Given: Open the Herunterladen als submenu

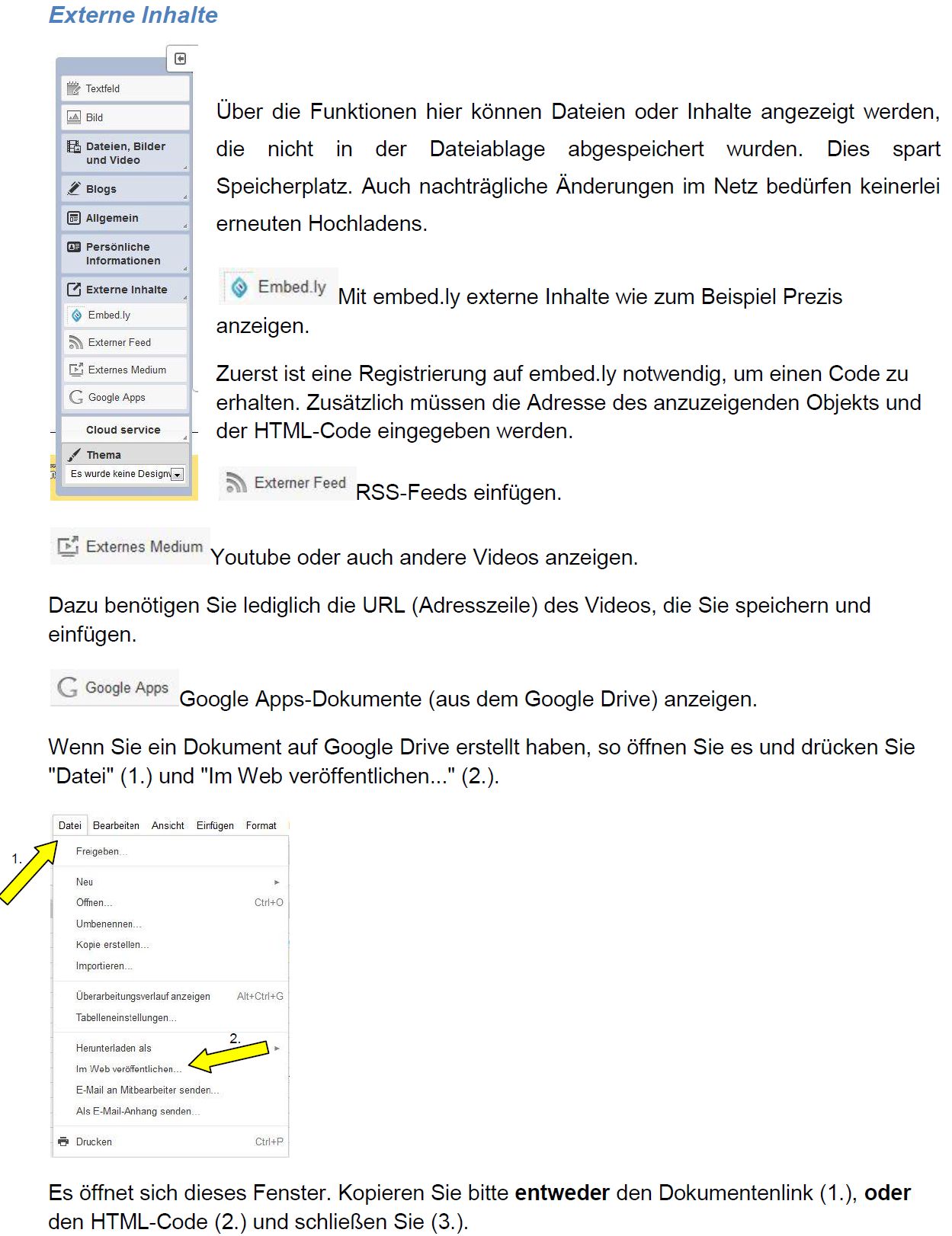Looking at the screenshot, I should [114, 1048].
